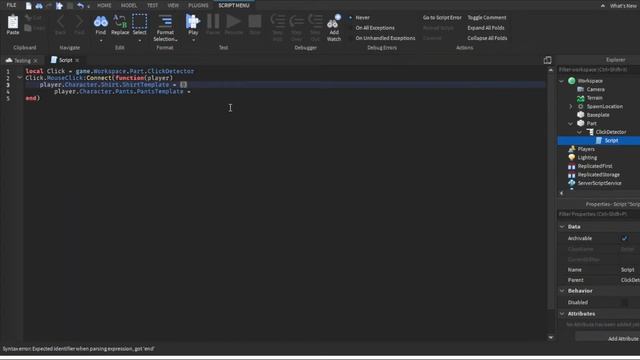The height and width of the screenshot is (360, 640).
Task: Click the Filter workspace search field
Action: (x=598, y=70)
